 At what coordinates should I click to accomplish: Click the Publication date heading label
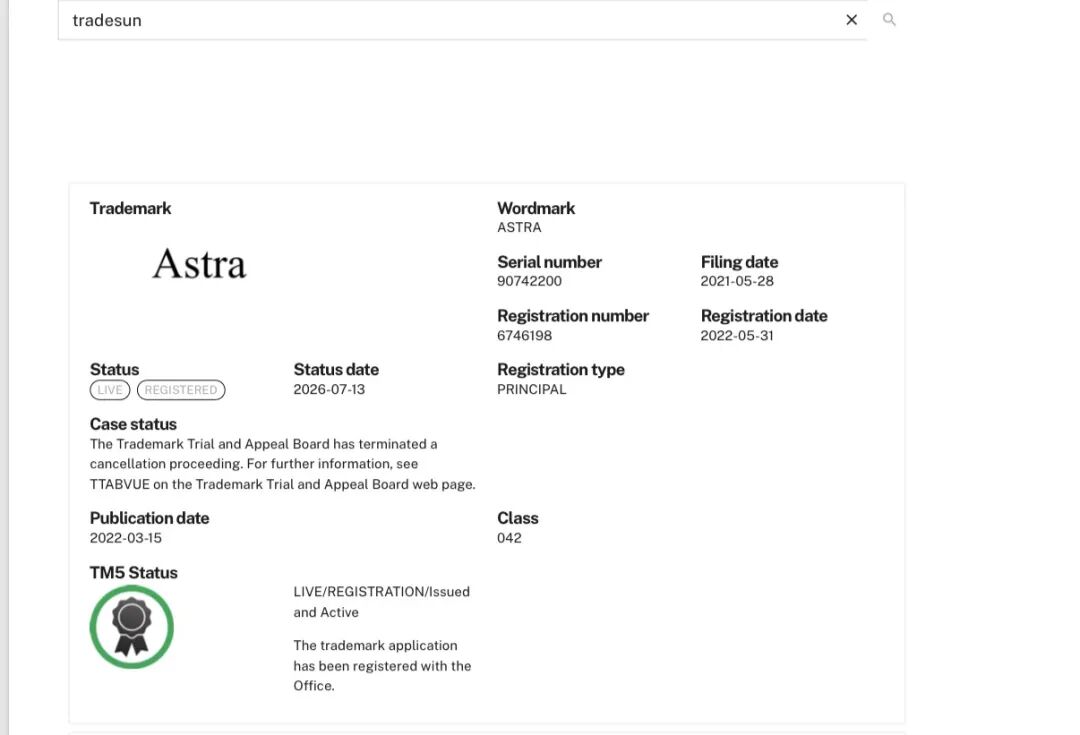coord(149,518)
